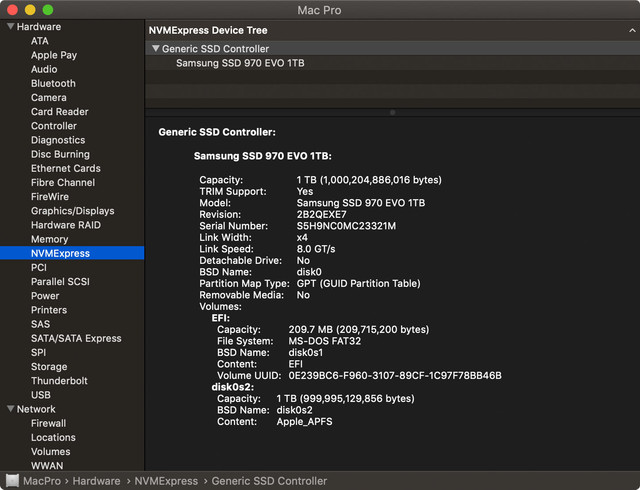Click the chevron beside NVMExpress Device Tree header
Image resolution: width=640 pixels, height=490 pixels.
tap(632, 31)
